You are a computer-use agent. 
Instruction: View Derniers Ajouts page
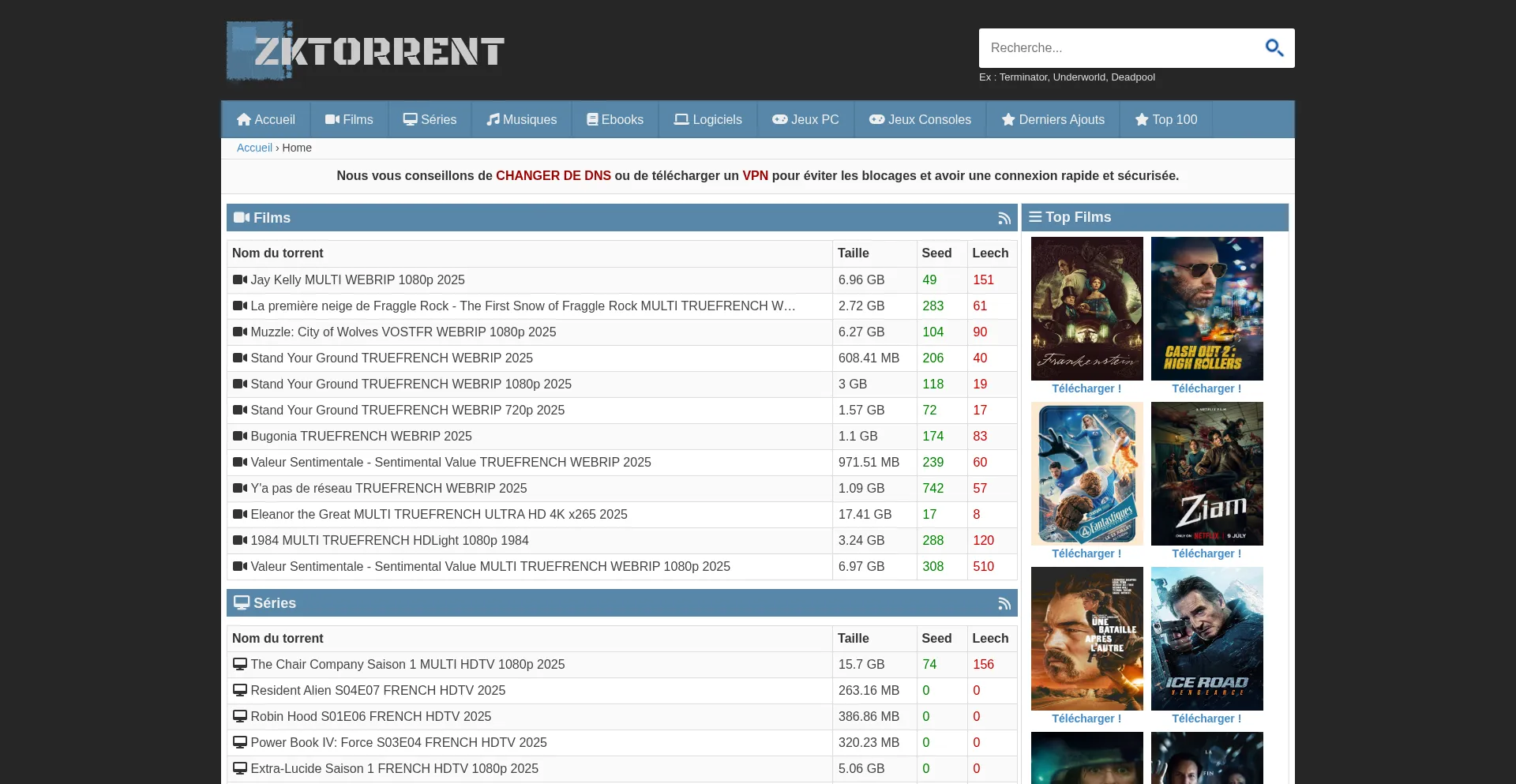point(1053,120)
